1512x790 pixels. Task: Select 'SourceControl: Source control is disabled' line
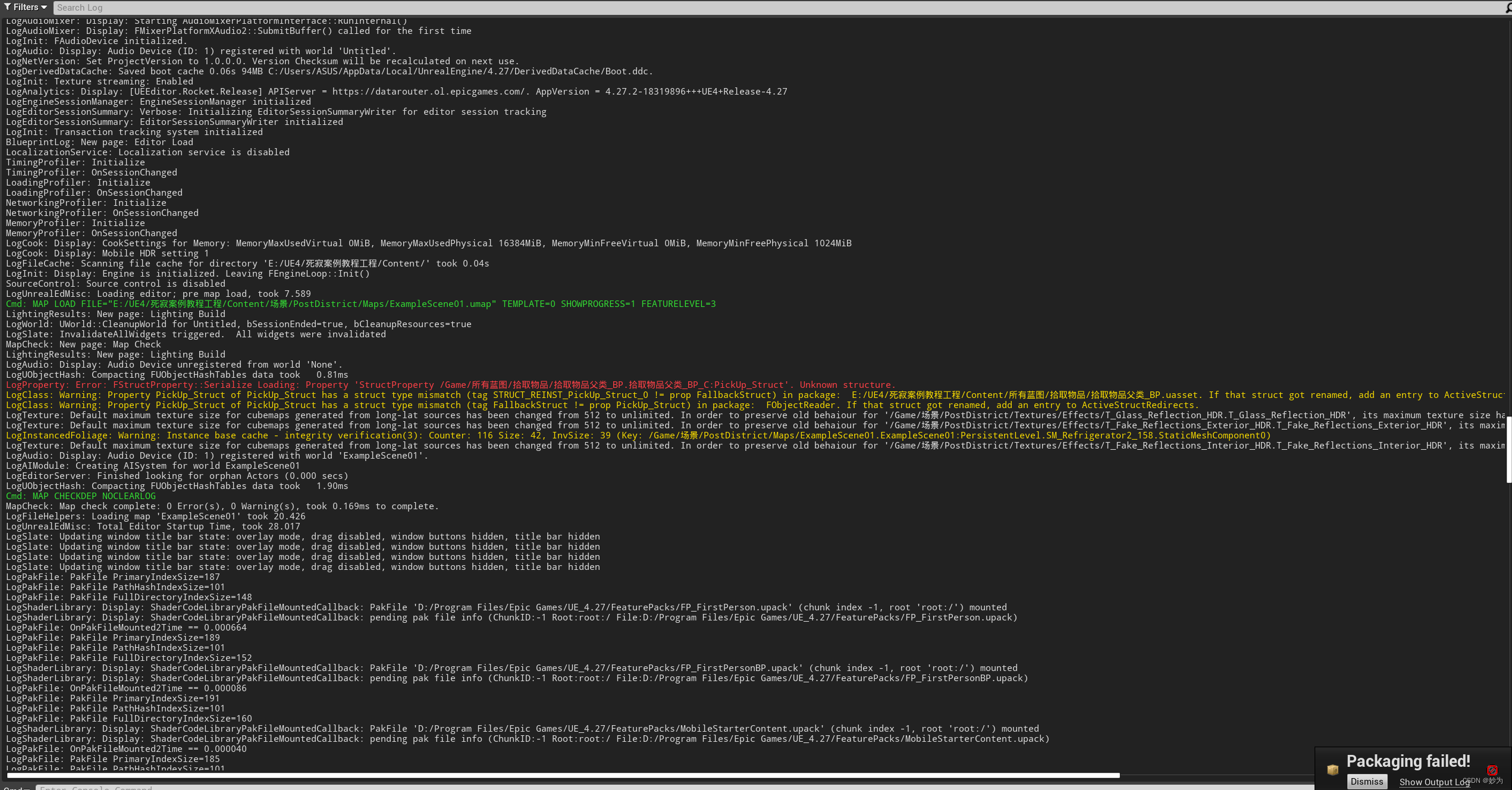coord(115,284)
